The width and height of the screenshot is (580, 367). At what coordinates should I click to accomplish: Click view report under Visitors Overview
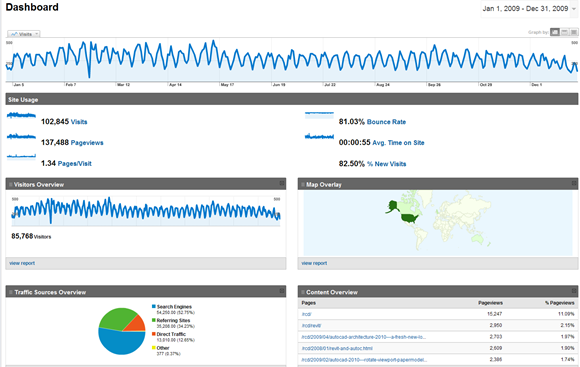tap(22, 263)
